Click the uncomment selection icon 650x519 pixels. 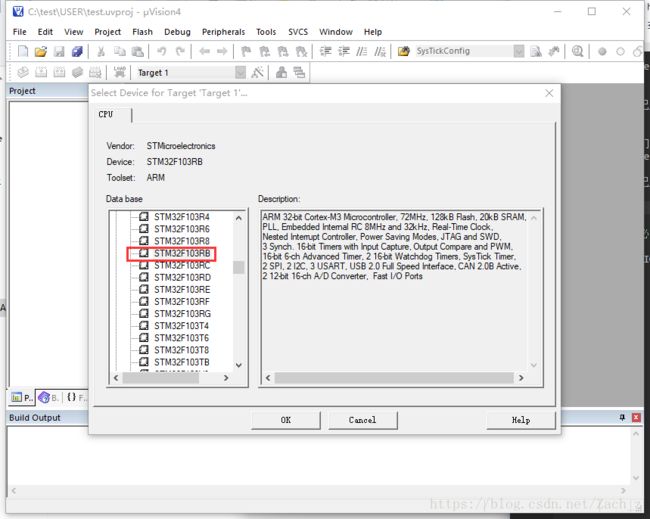[x=380, y=51]
